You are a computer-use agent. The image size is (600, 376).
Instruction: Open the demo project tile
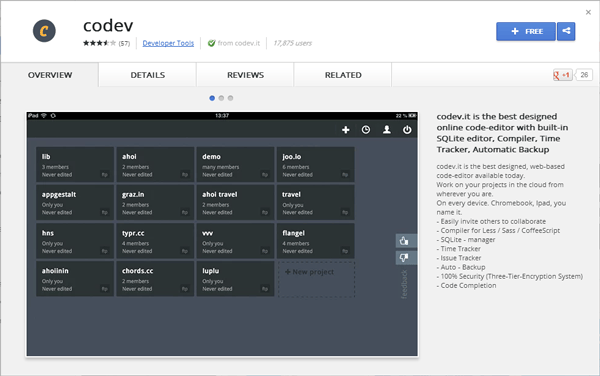point(235,164)
